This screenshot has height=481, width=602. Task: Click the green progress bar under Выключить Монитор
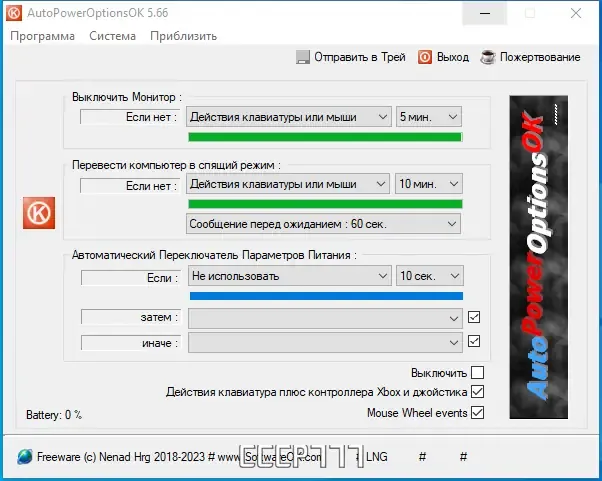pyautogui.click(x=325, y=137)
